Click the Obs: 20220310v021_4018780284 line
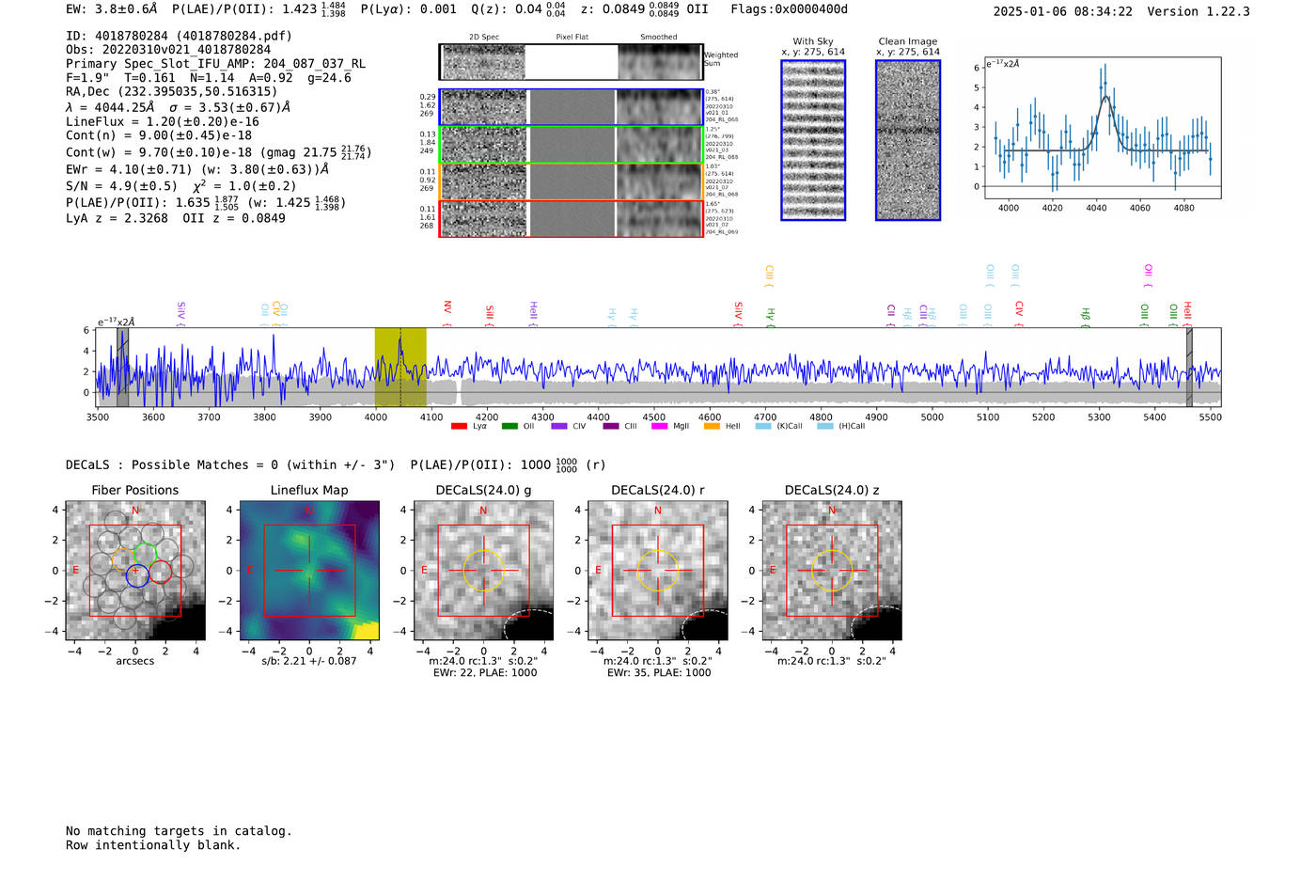This screenshot has width=1316, height=896. (168, 50)
